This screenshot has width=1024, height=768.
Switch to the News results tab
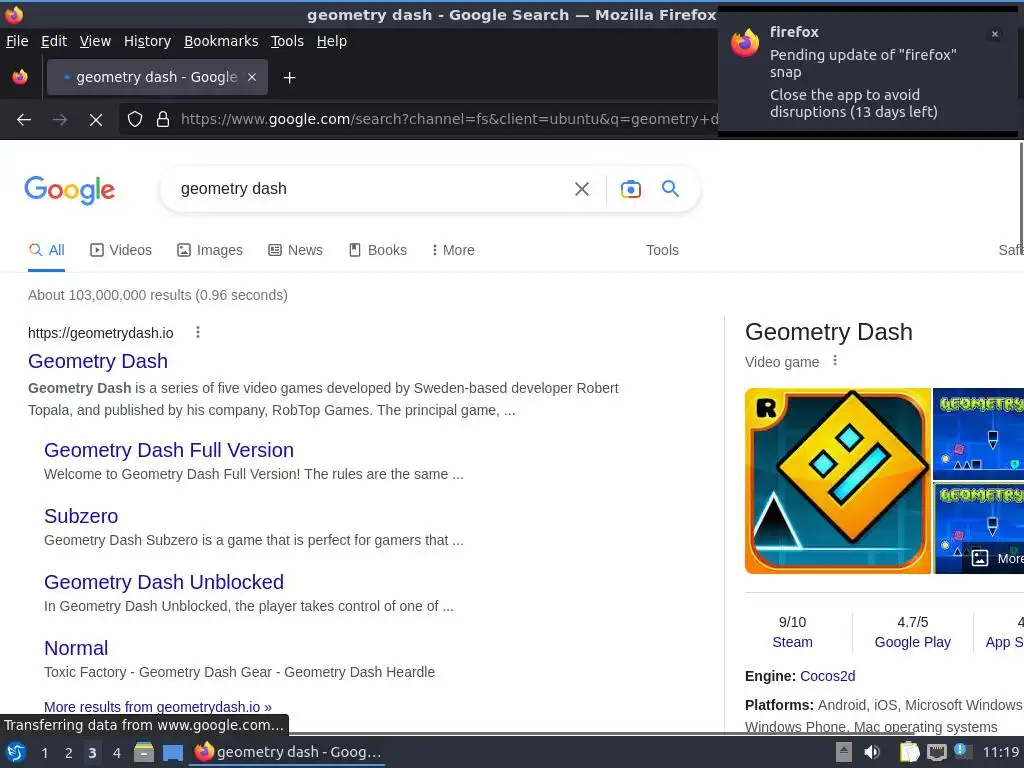[295, 250]
